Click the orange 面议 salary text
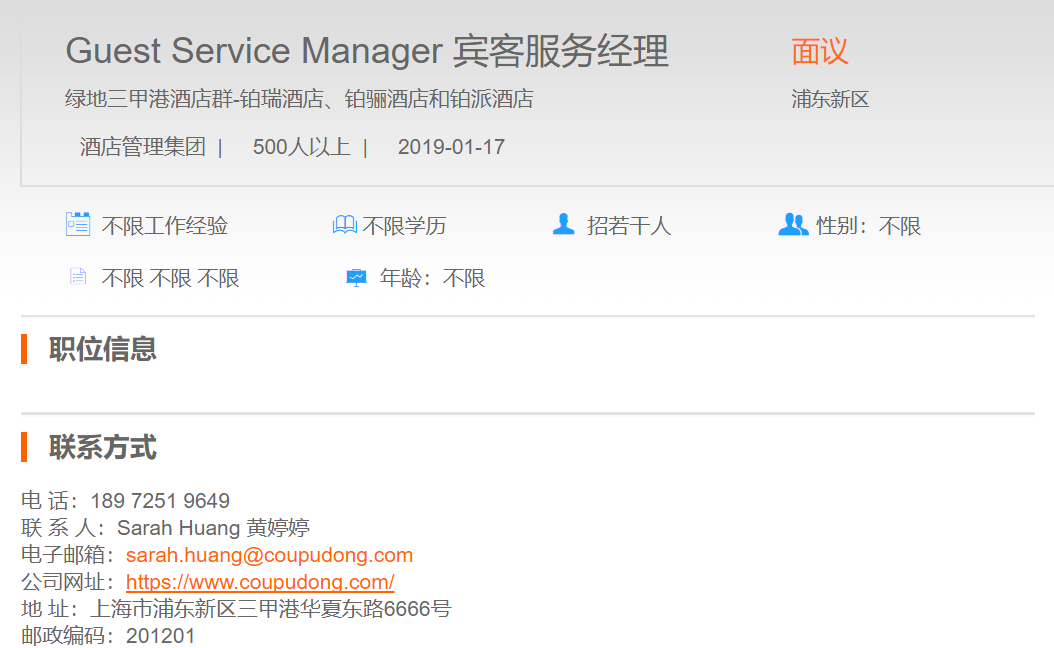The height and width of the screenshot is (648, 1054). click(x=819, y=52)
